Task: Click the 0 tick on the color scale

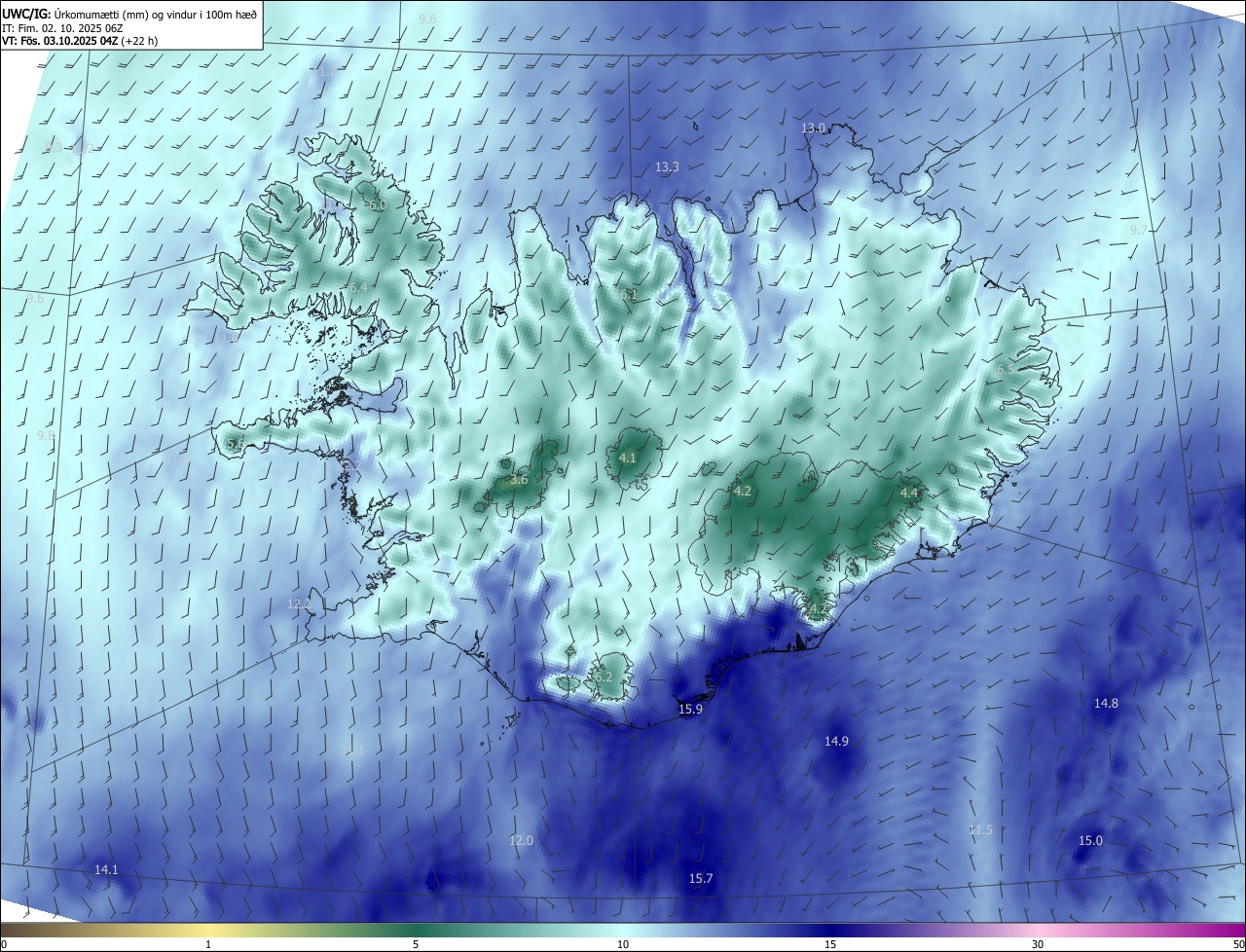Action: pos(4,944)
